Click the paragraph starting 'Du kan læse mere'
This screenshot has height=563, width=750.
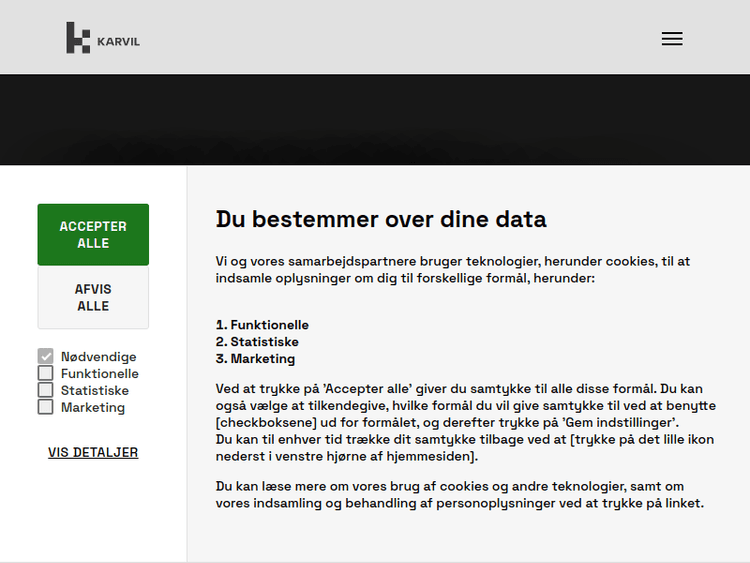click(x=460, y=494)
